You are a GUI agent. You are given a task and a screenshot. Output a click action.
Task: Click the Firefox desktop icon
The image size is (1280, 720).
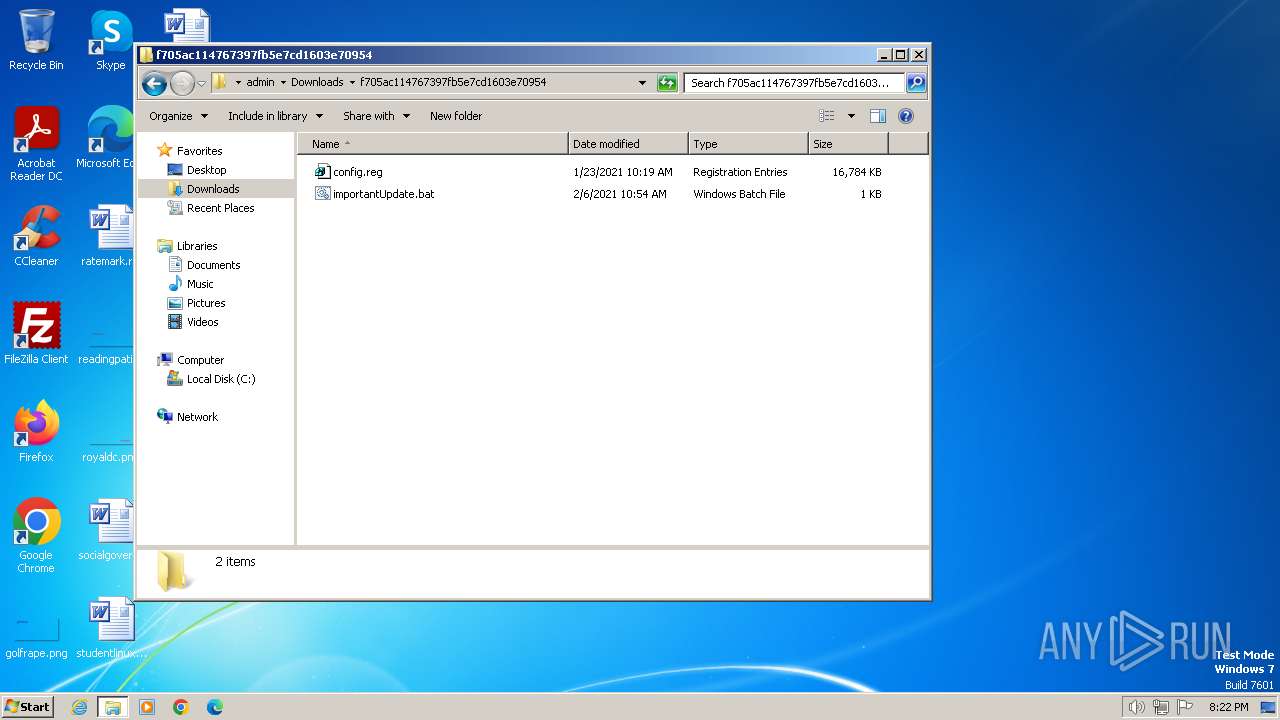pyautogui.click(x=36, y=432)
